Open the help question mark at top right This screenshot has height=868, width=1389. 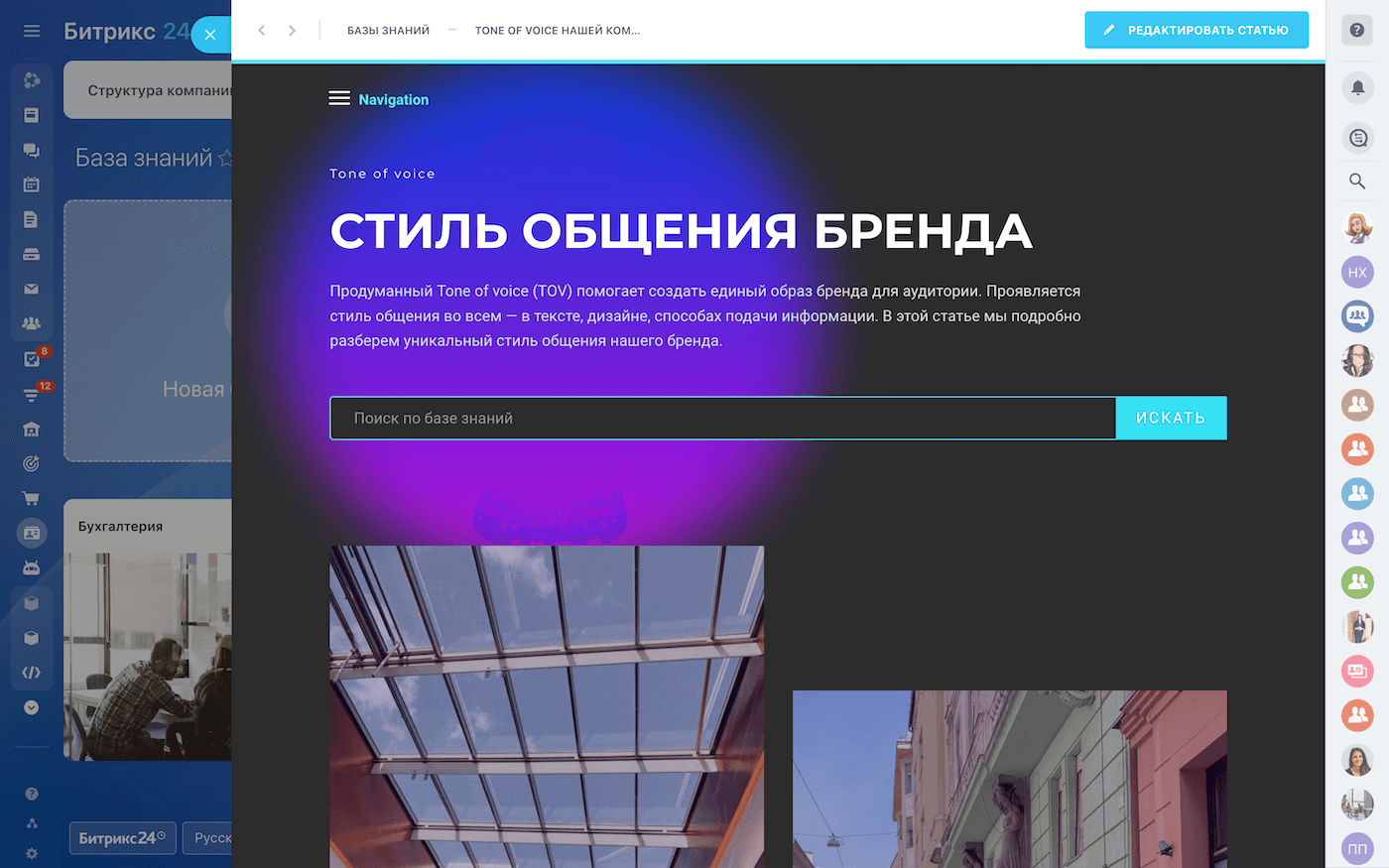click(x=1357, y=30)
